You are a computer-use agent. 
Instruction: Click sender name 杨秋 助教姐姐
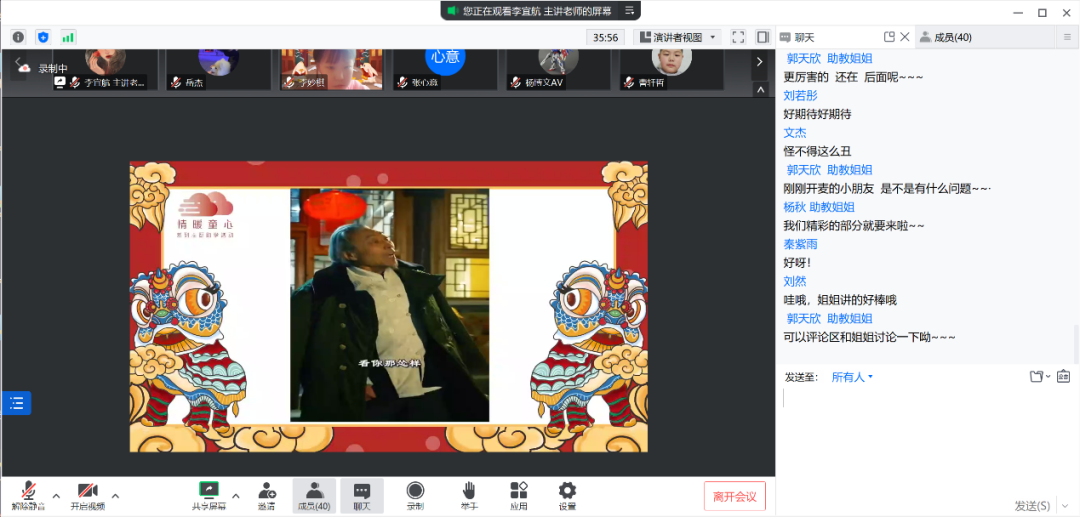point(819,207)
